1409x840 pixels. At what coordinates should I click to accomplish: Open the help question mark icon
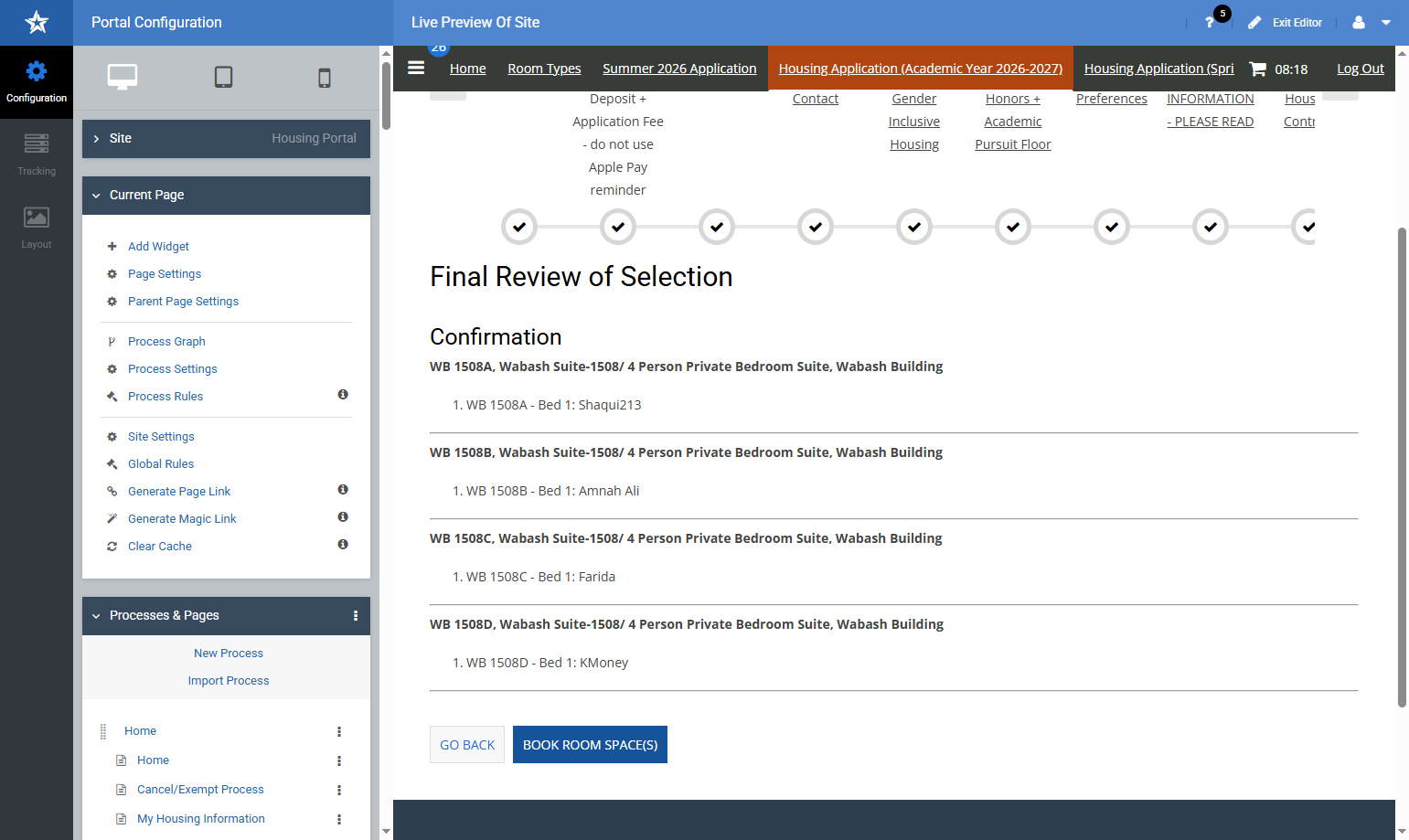[1210, 22]
